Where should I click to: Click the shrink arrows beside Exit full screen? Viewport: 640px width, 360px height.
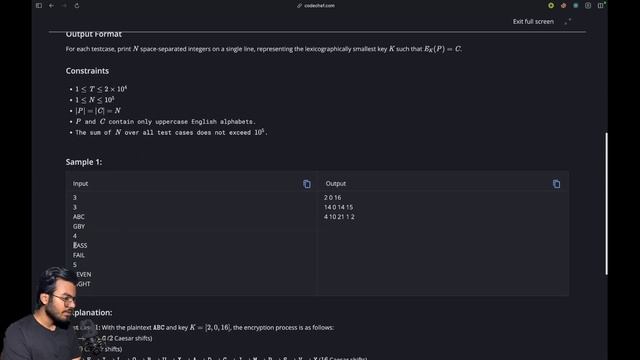point(567,22)
